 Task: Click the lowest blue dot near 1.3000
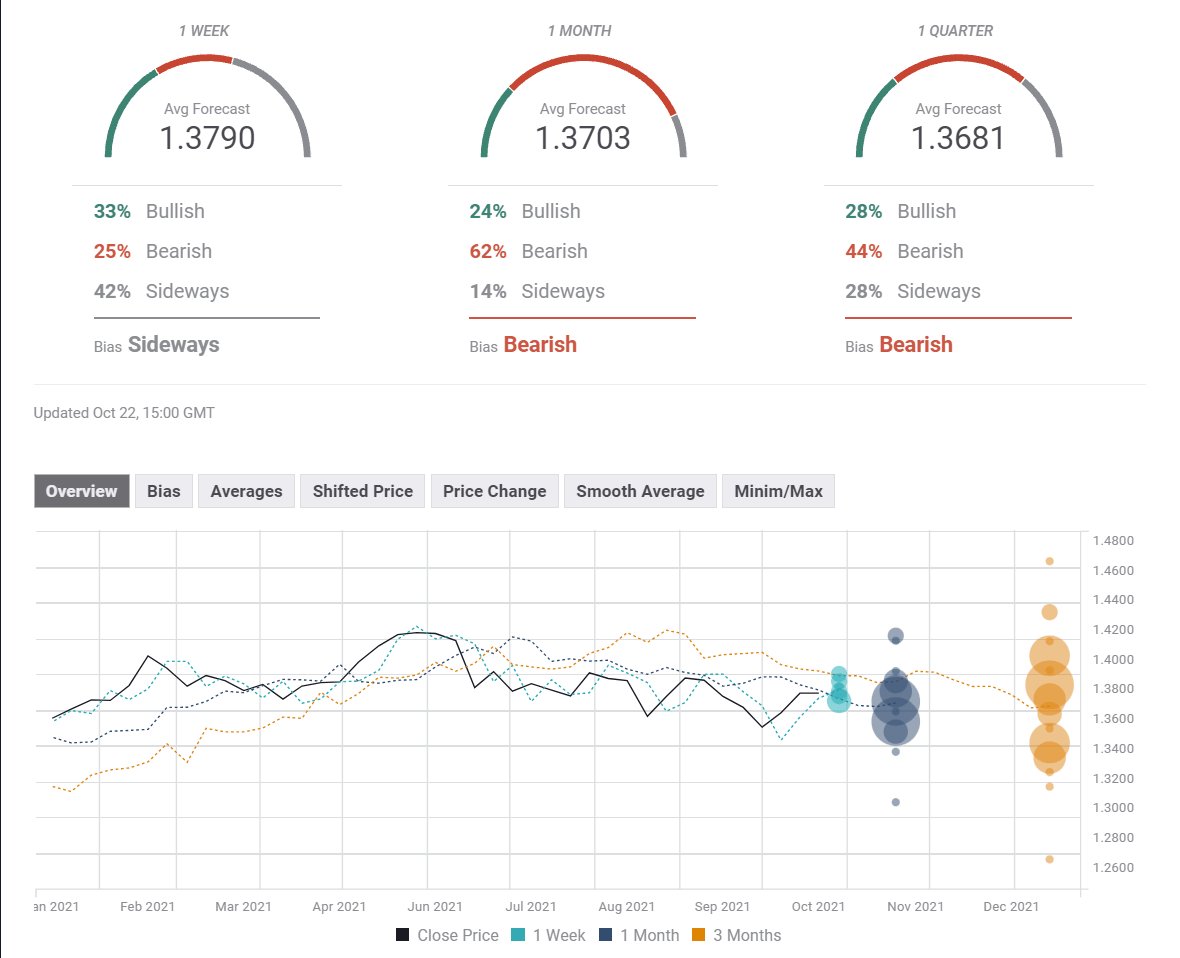click(x=895, y=802)
